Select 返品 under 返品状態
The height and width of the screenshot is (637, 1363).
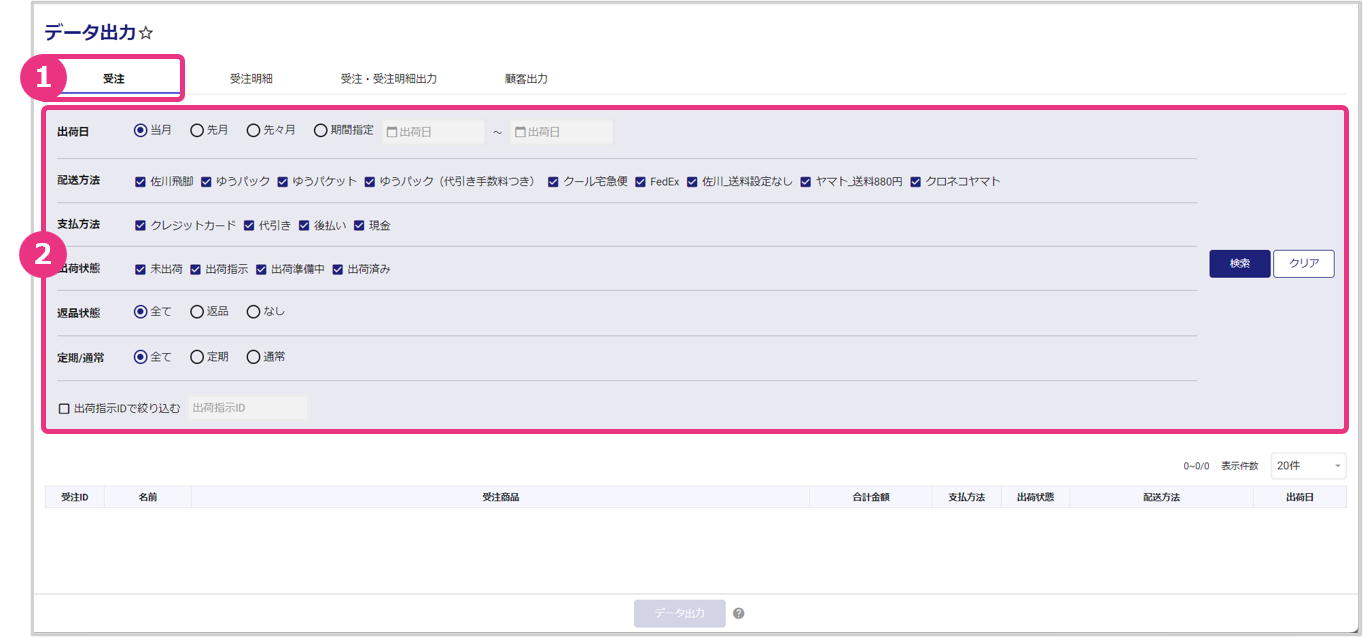coord(197,312)
